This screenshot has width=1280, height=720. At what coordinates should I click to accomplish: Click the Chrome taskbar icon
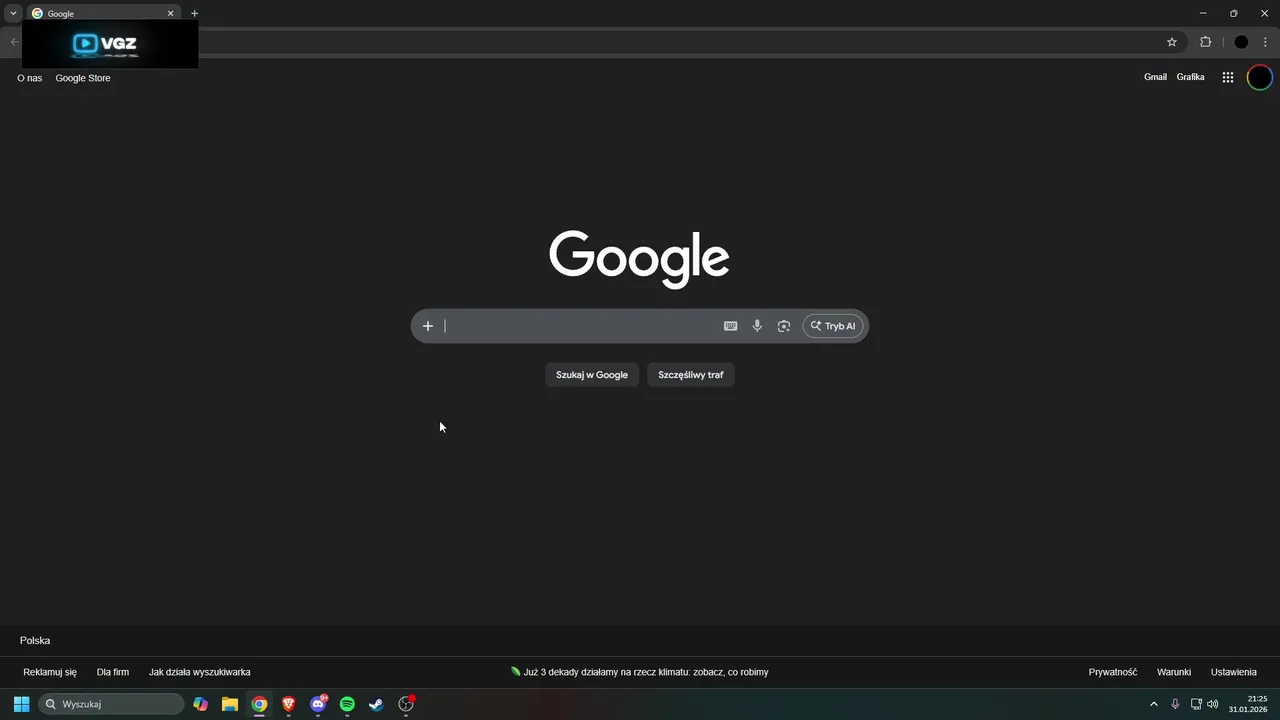(259, 704)
